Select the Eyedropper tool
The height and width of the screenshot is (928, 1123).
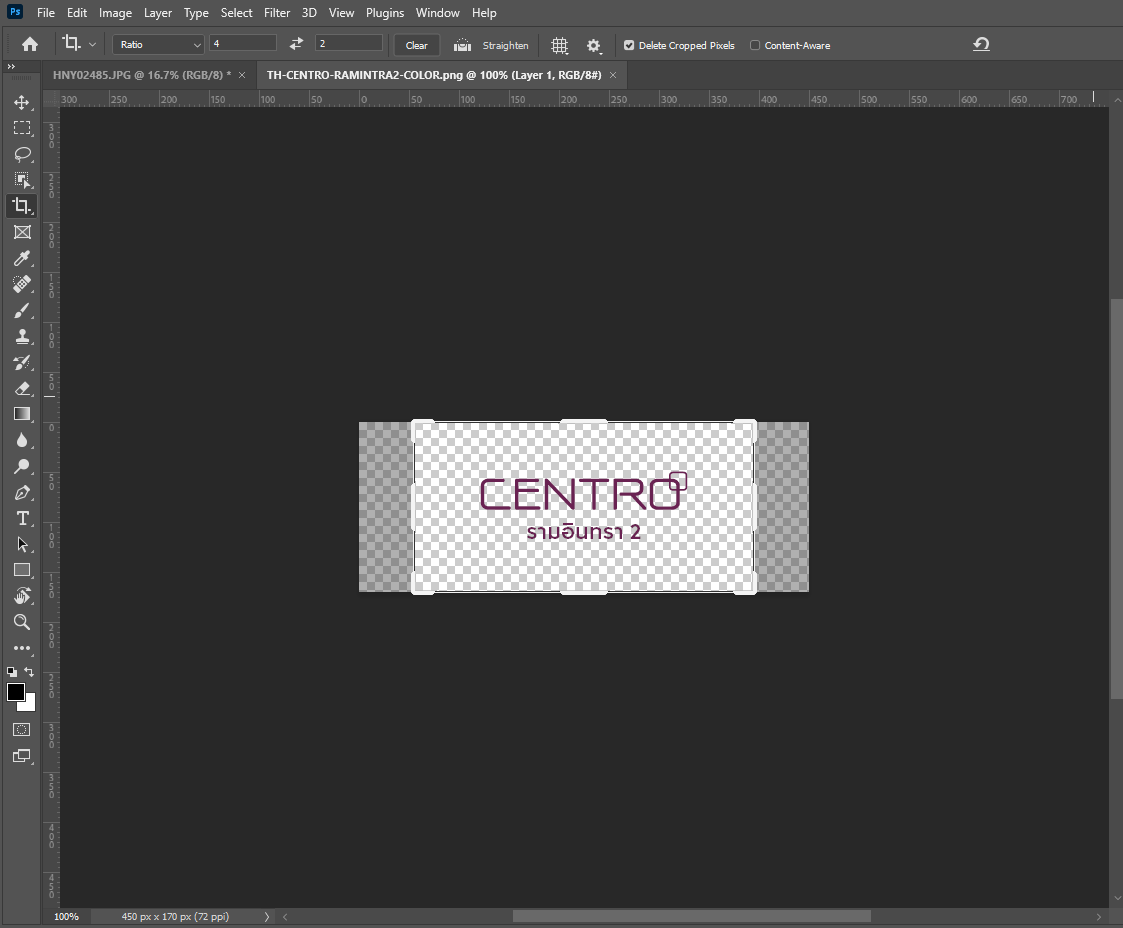(22, 258)
